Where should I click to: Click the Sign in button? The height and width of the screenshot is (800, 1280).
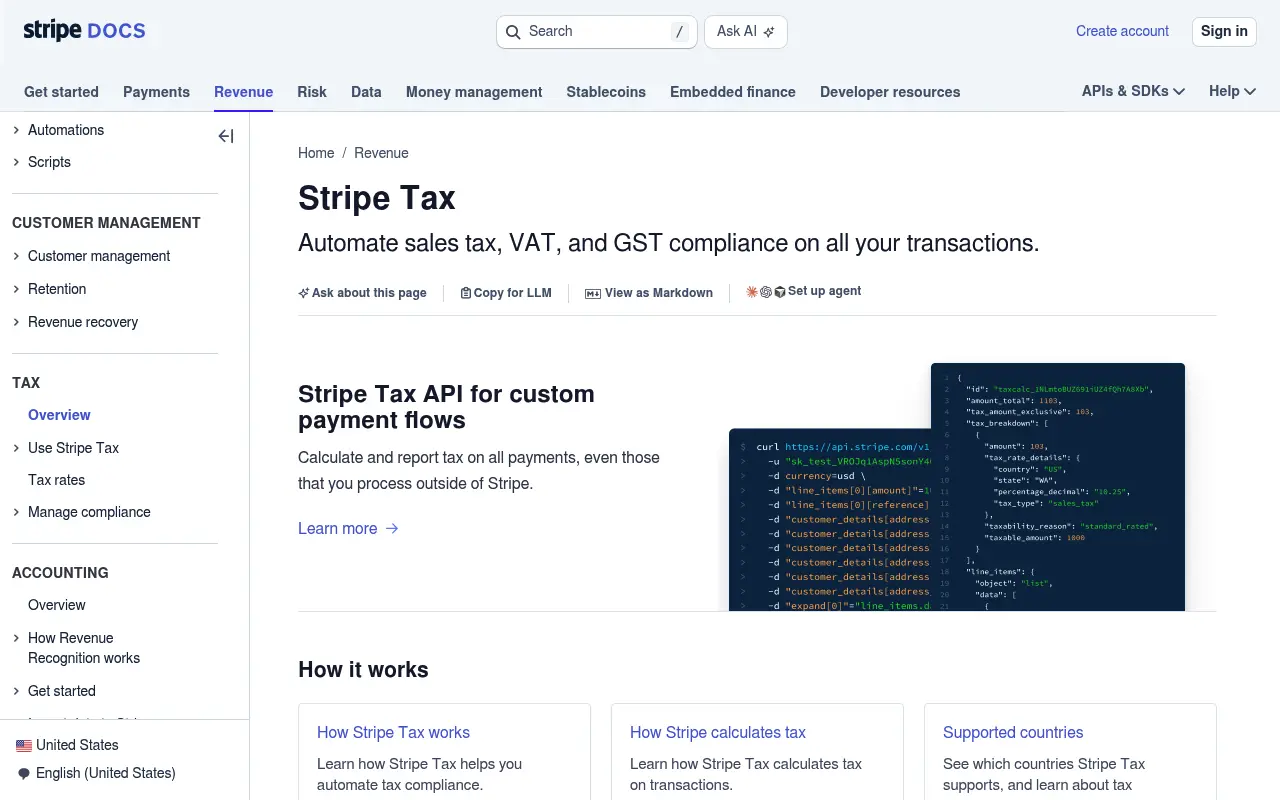coord(1224,31)
